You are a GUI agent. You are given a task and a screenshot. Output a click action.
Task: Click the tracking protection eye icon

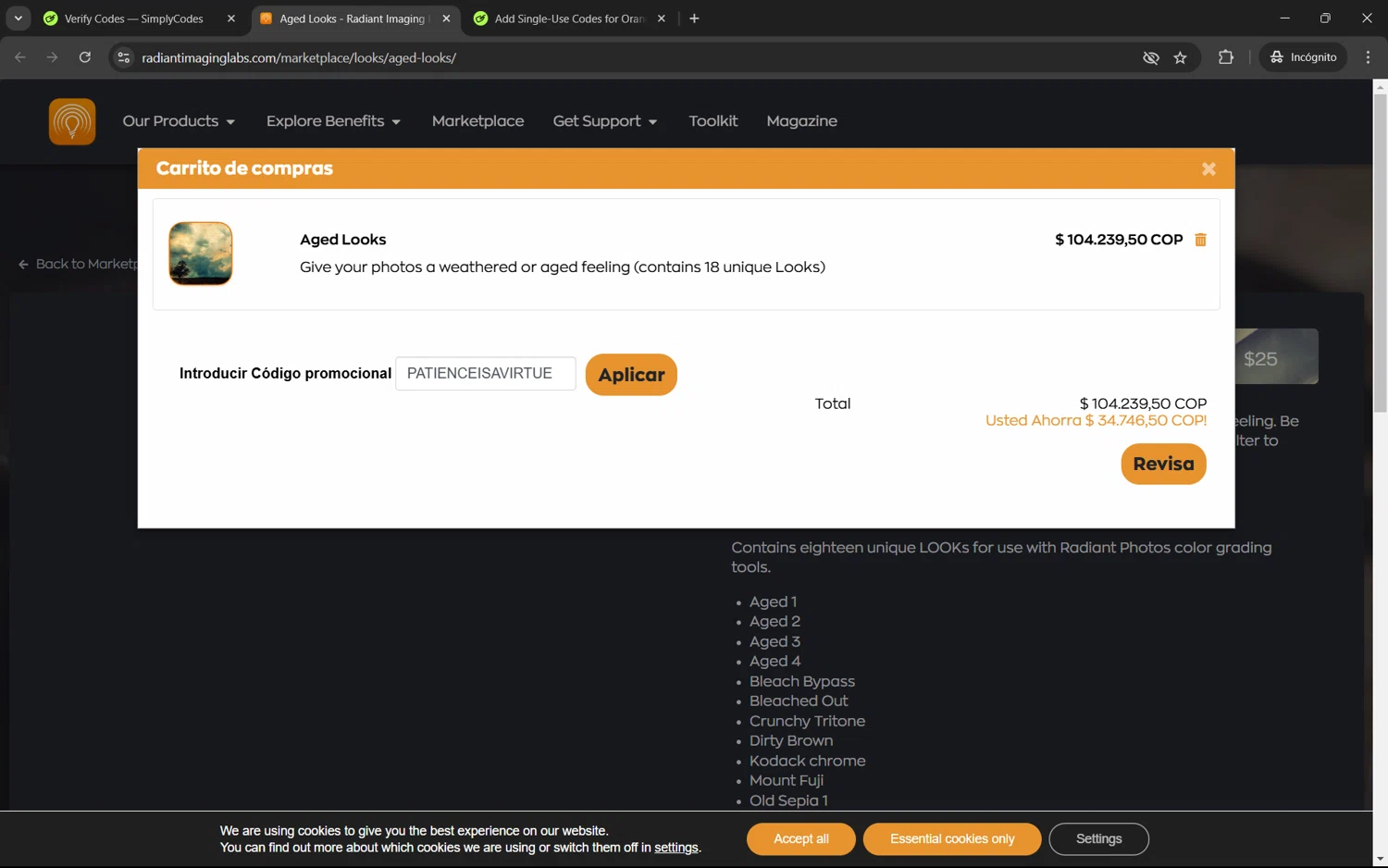pyautogui.click(x=1150, y=57)
